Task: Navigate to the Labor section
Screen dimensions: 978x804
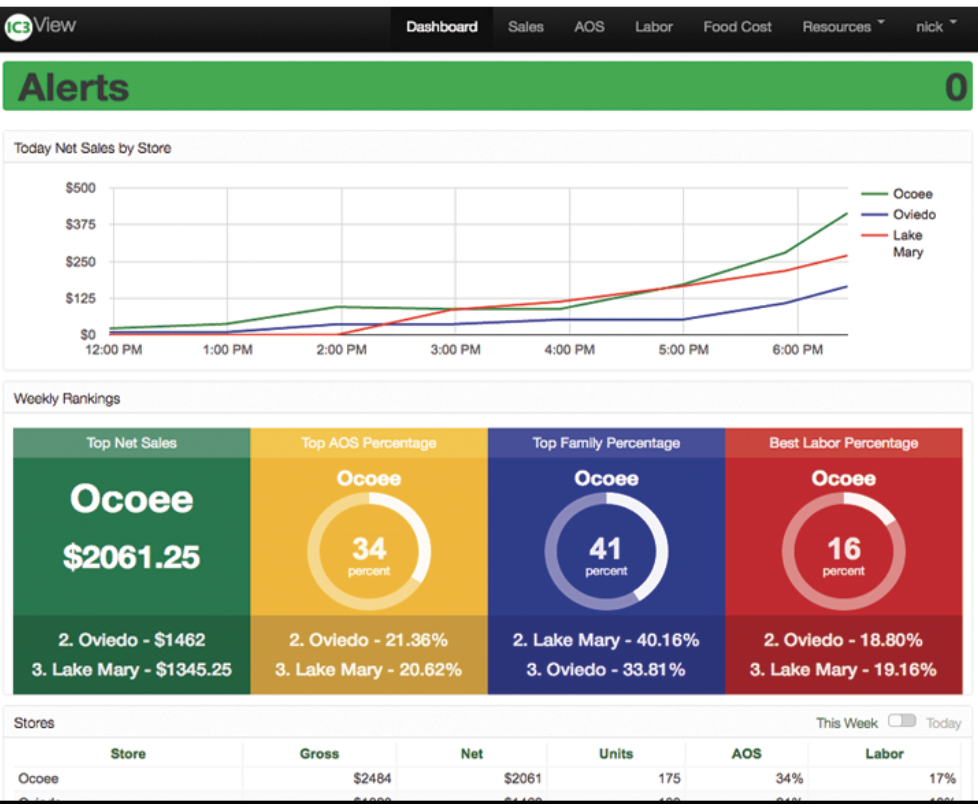Action: (653, 27)
